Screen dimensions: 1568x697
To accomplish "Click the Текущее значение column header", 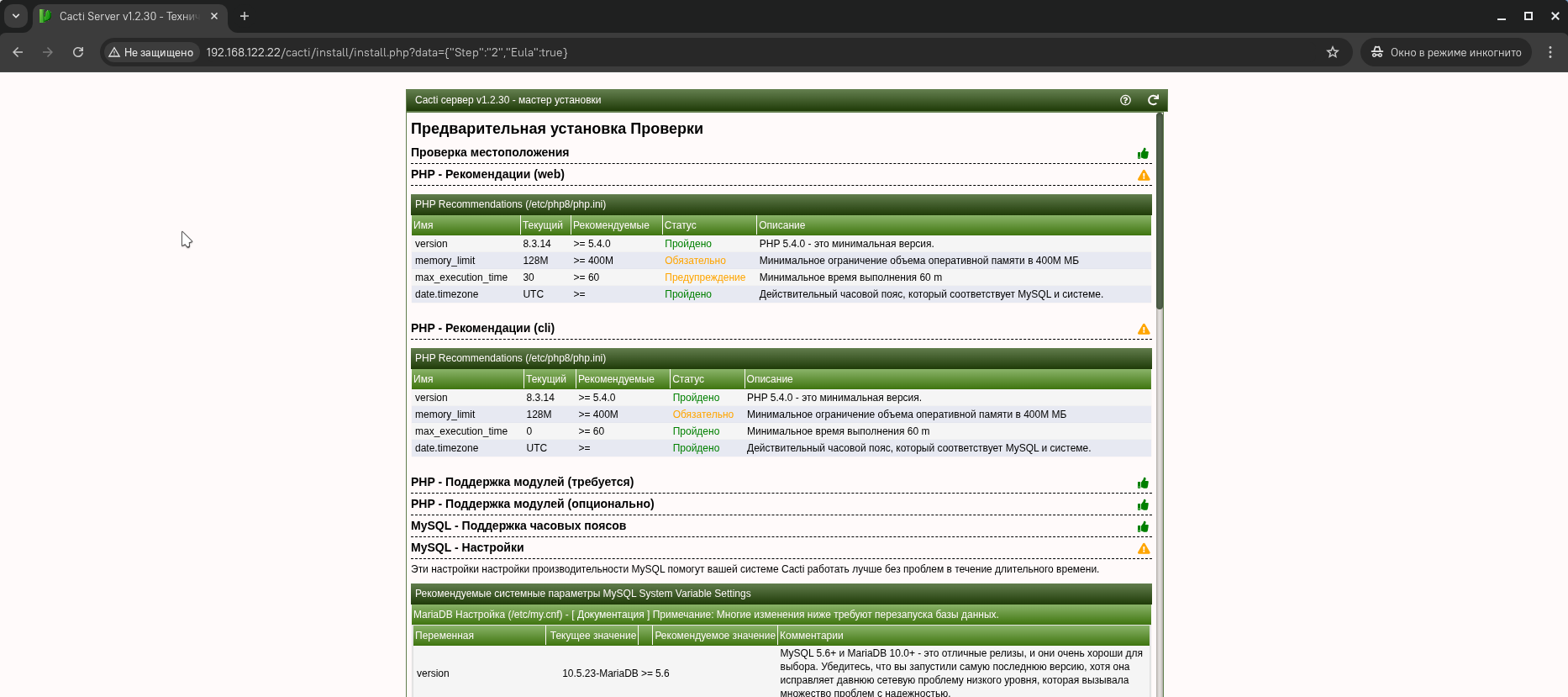I will click(593, 636).
